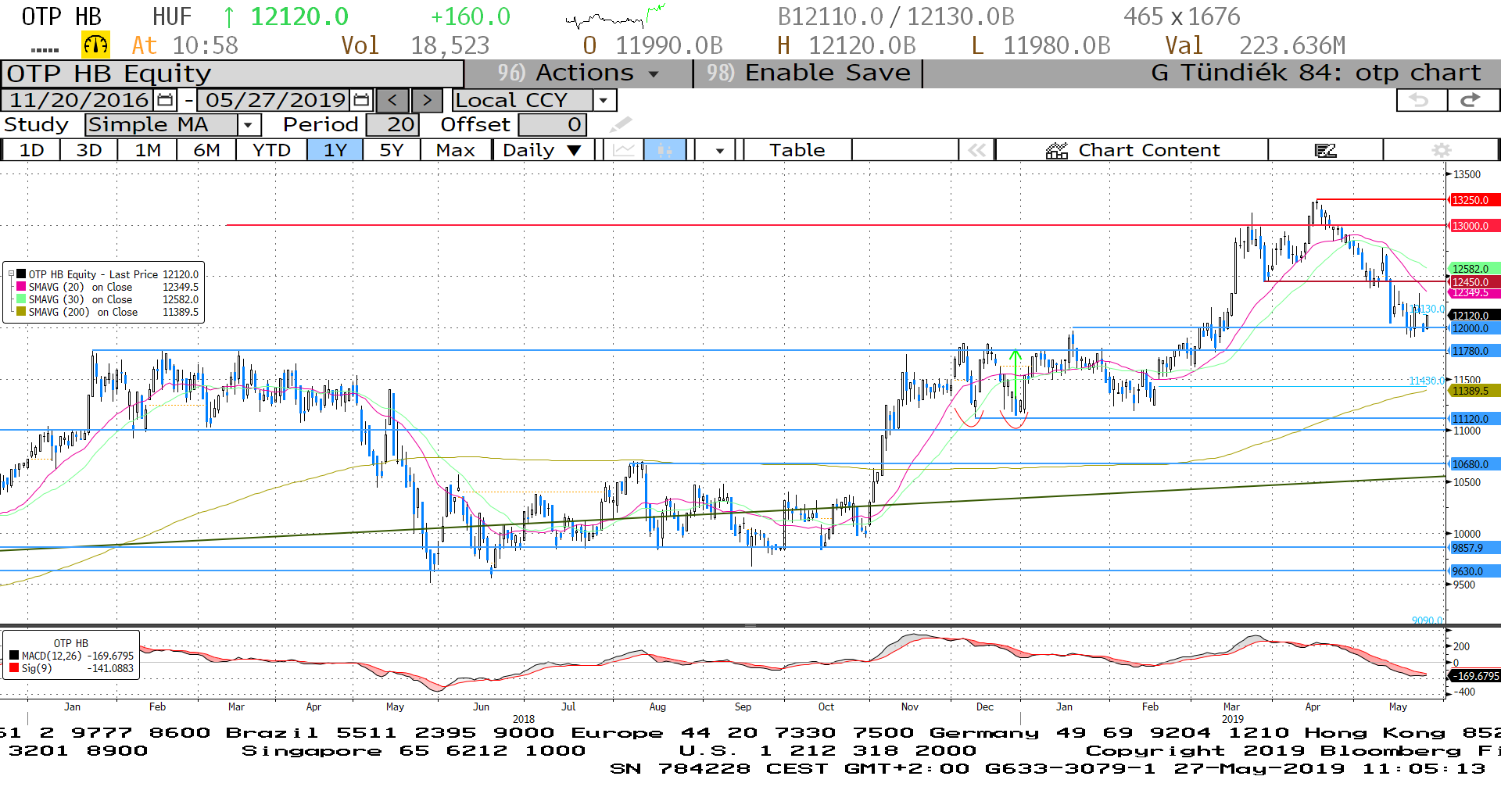Viewport: 1501px width, 812px height.
Task: Select the 3D range tab
Action: [x=89, y=150]
